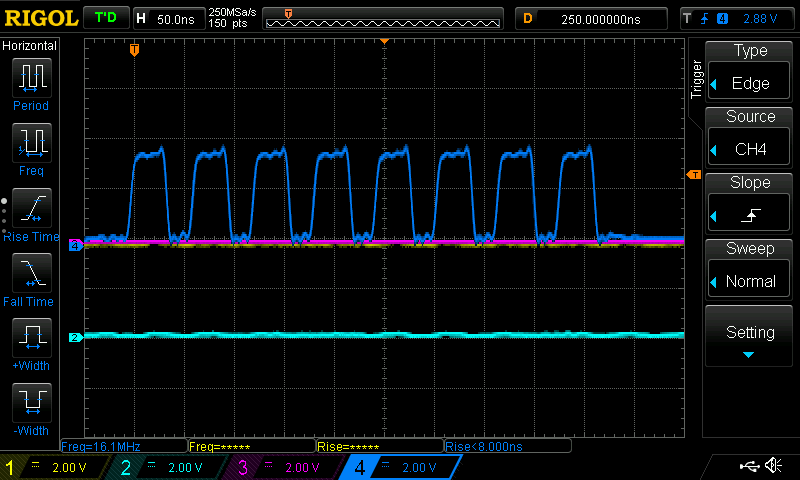
Task: Click the USB connection status icon
Action: click(x=748, y=466)
